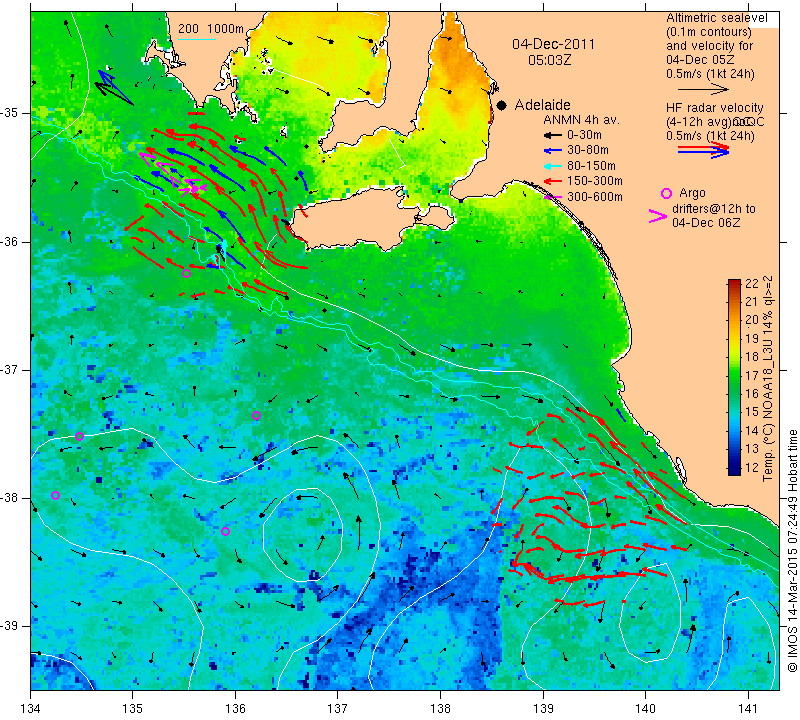This screenshot has width=800, height=720.
Task: Click the longitude axis label '137'
Action: click(338, 708)
